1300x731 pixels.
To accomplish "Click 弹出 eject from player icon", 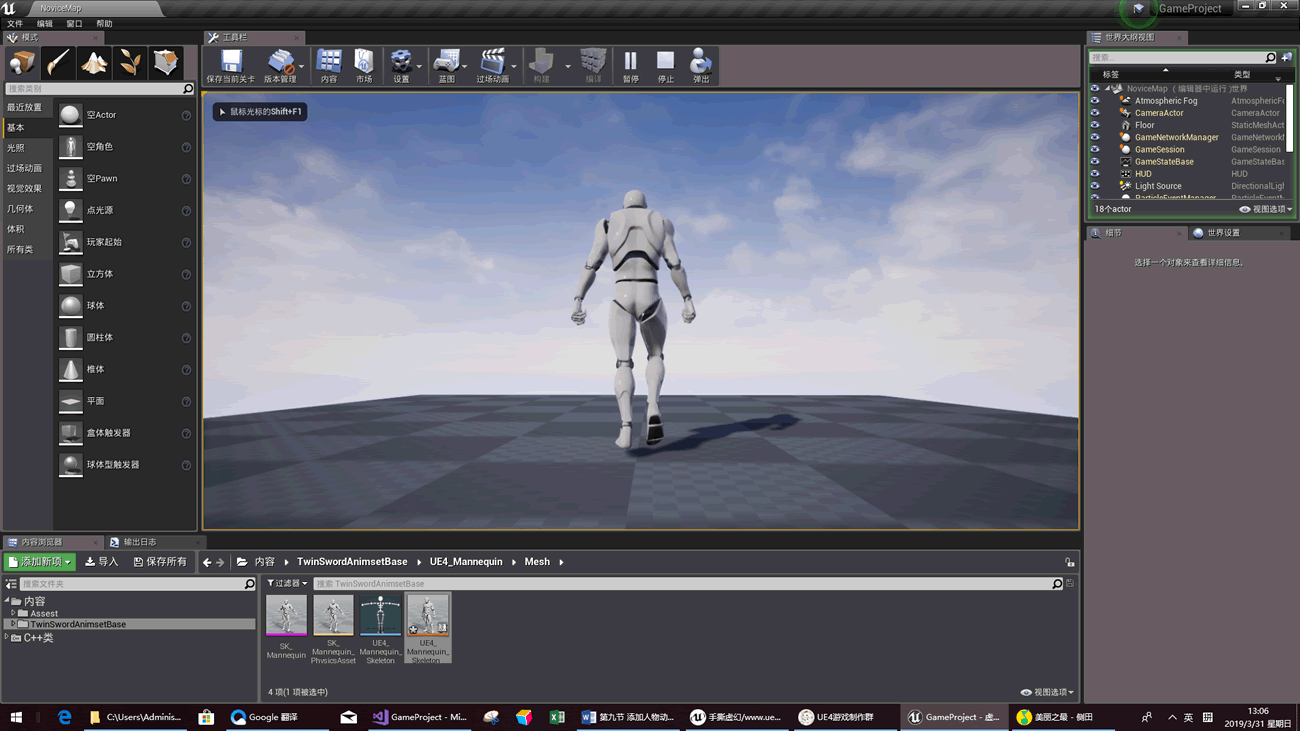I will pyautogui.click(x=701, y=66).
